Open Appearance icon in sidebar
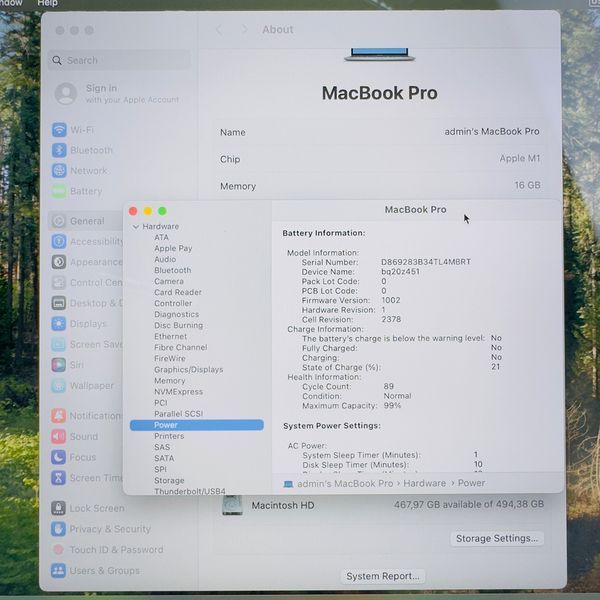 pyautogui.click(x=59, y=262)
